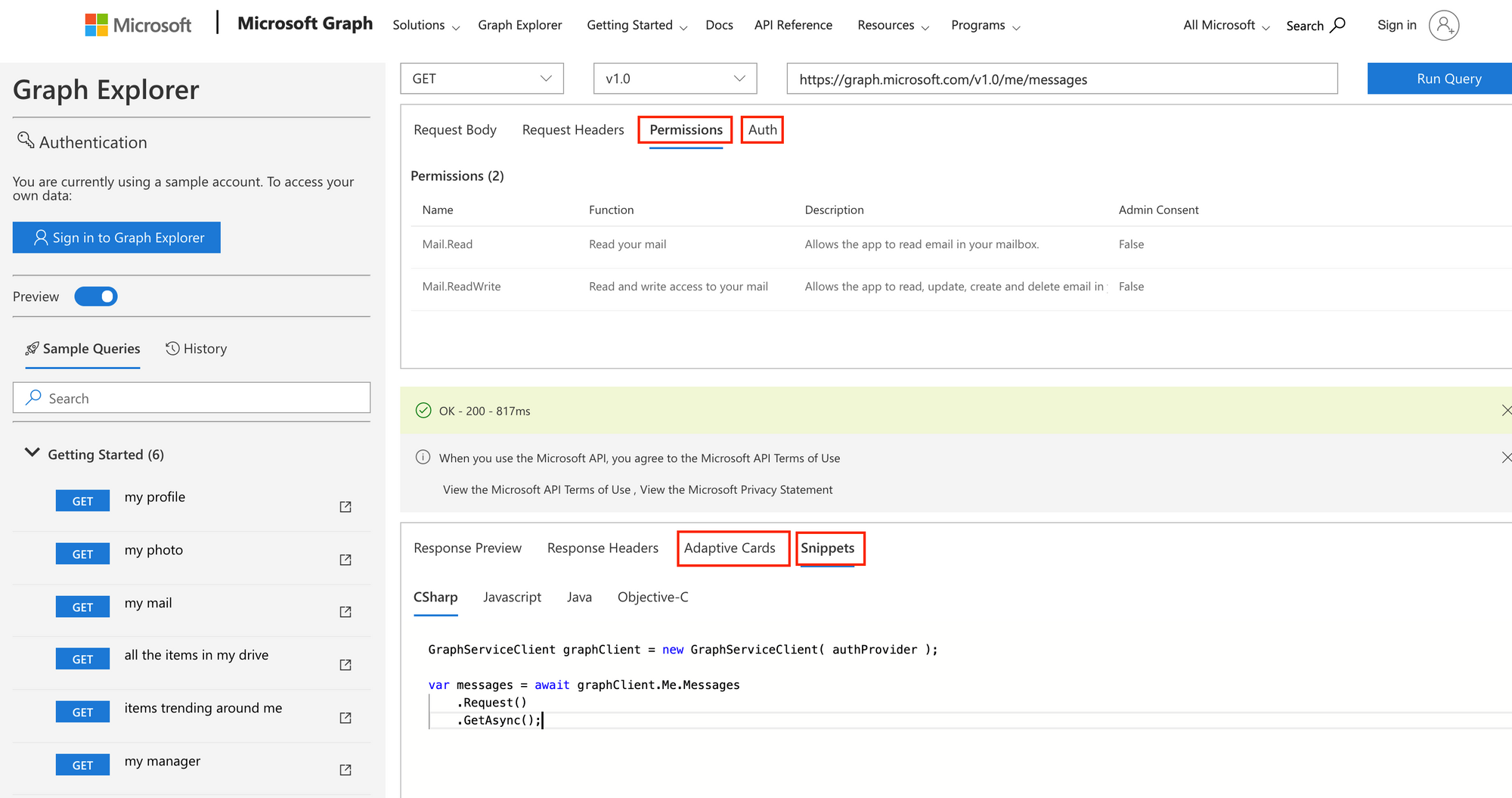Open the Docs nav link

tap(719, 25)
